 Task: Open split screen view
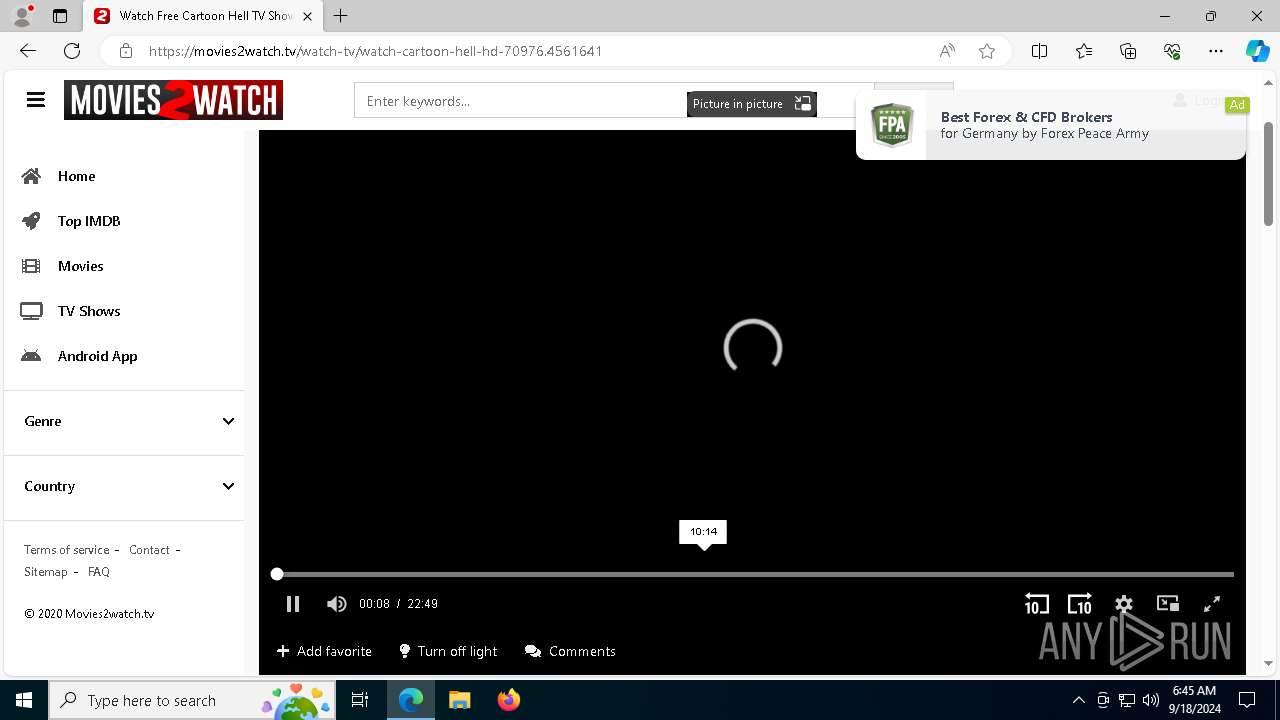tap(1039, 51)
